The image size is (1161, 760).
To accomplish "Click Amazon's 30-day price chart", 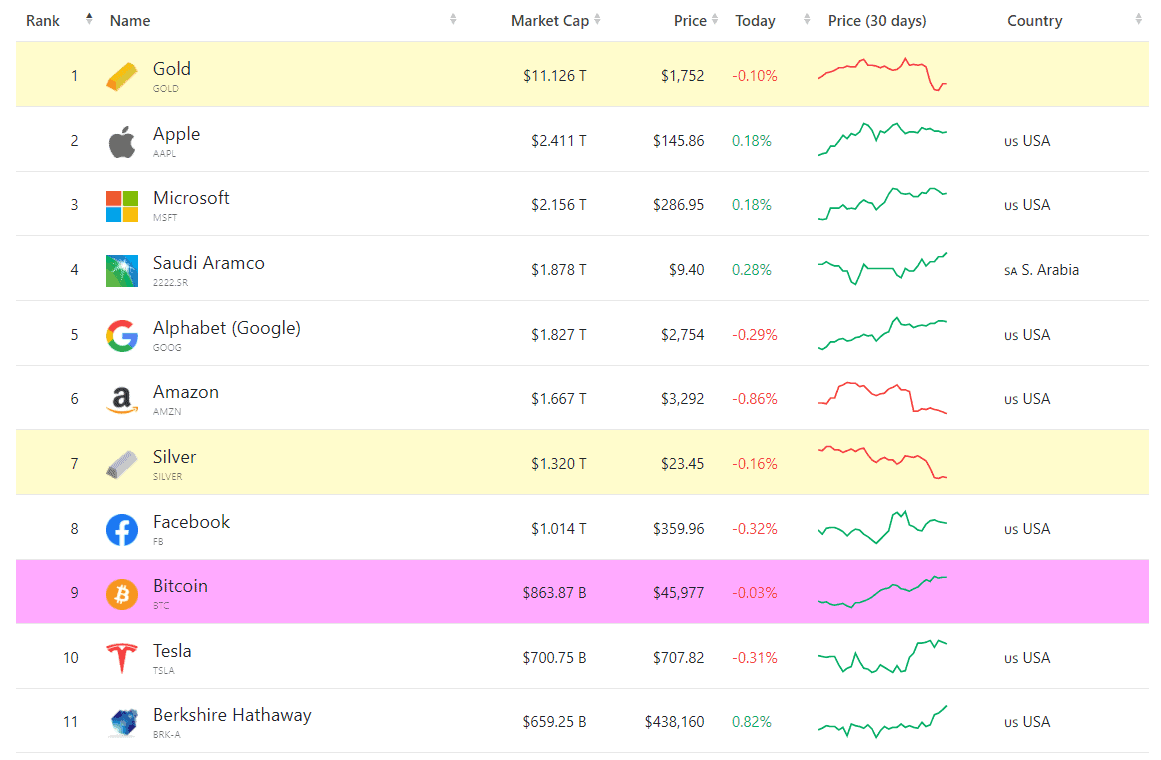I will [882, 398].
